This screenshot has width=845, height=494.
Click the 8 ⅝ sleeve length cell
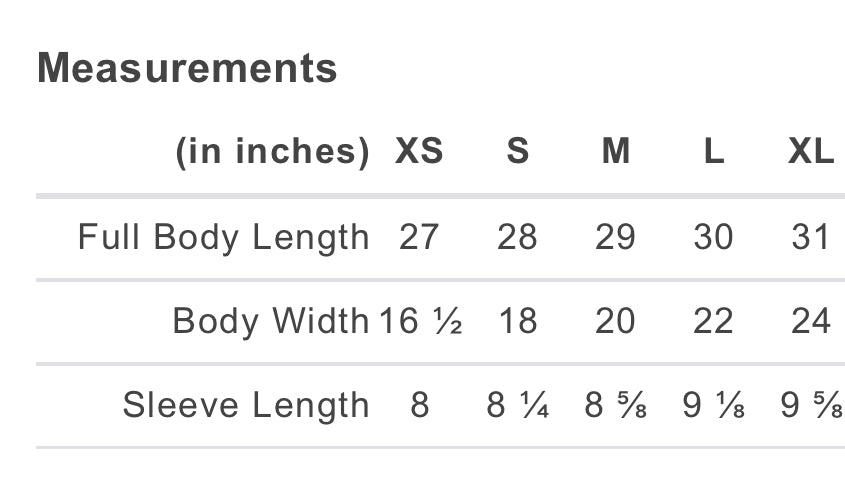pos(615,405)
